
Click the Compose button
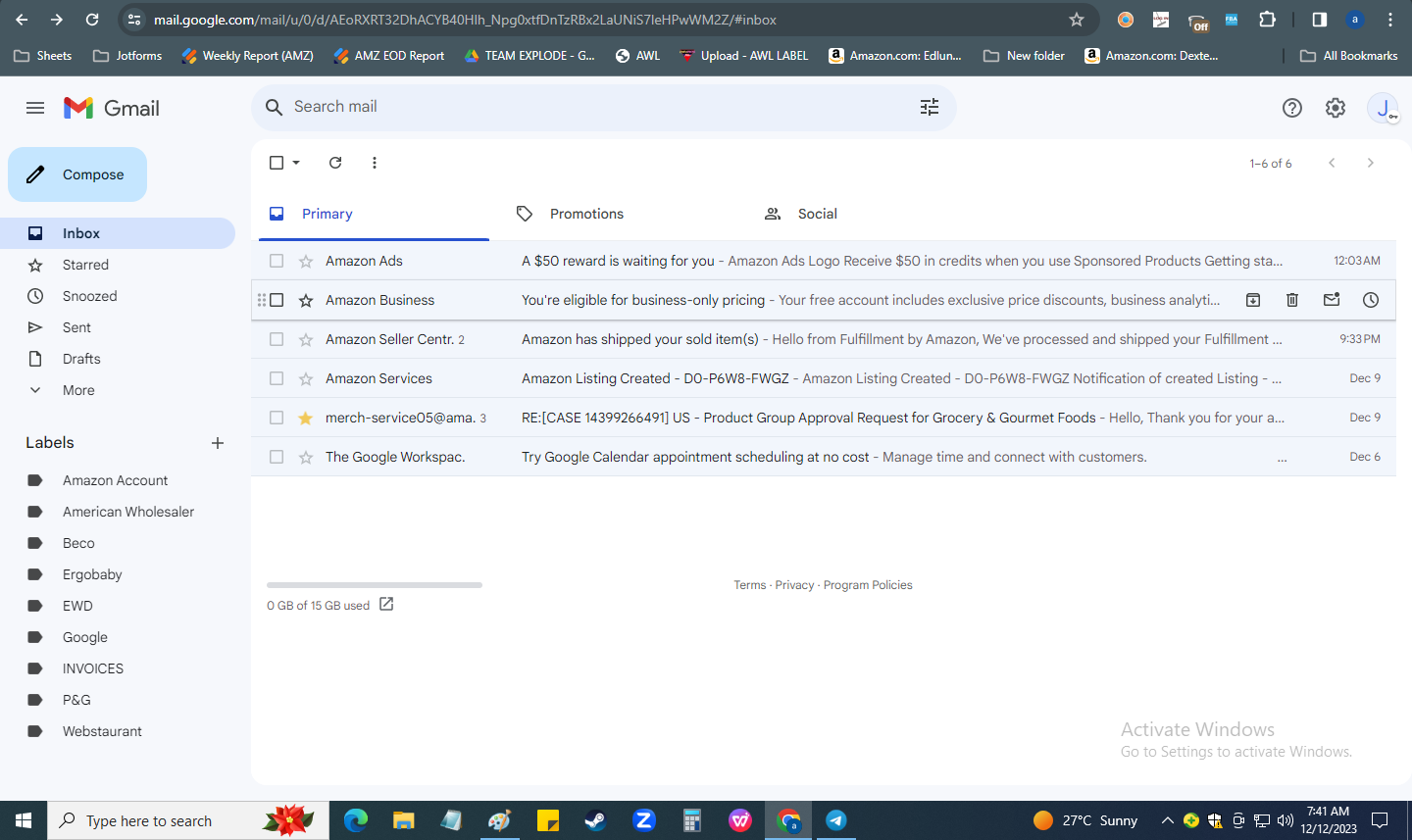[x=77, y=174]
